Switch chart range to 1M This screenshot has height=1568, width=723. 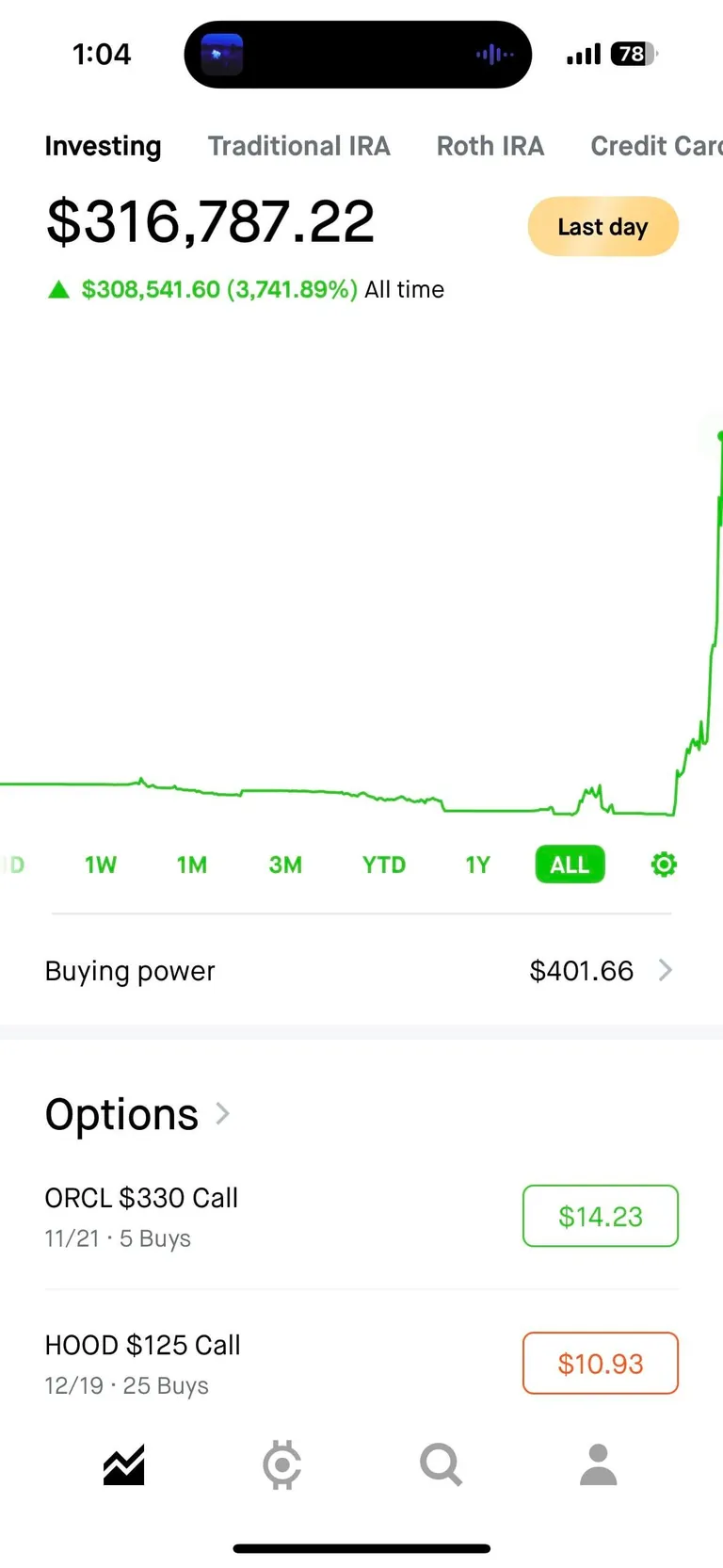click(x=192, y=865)
